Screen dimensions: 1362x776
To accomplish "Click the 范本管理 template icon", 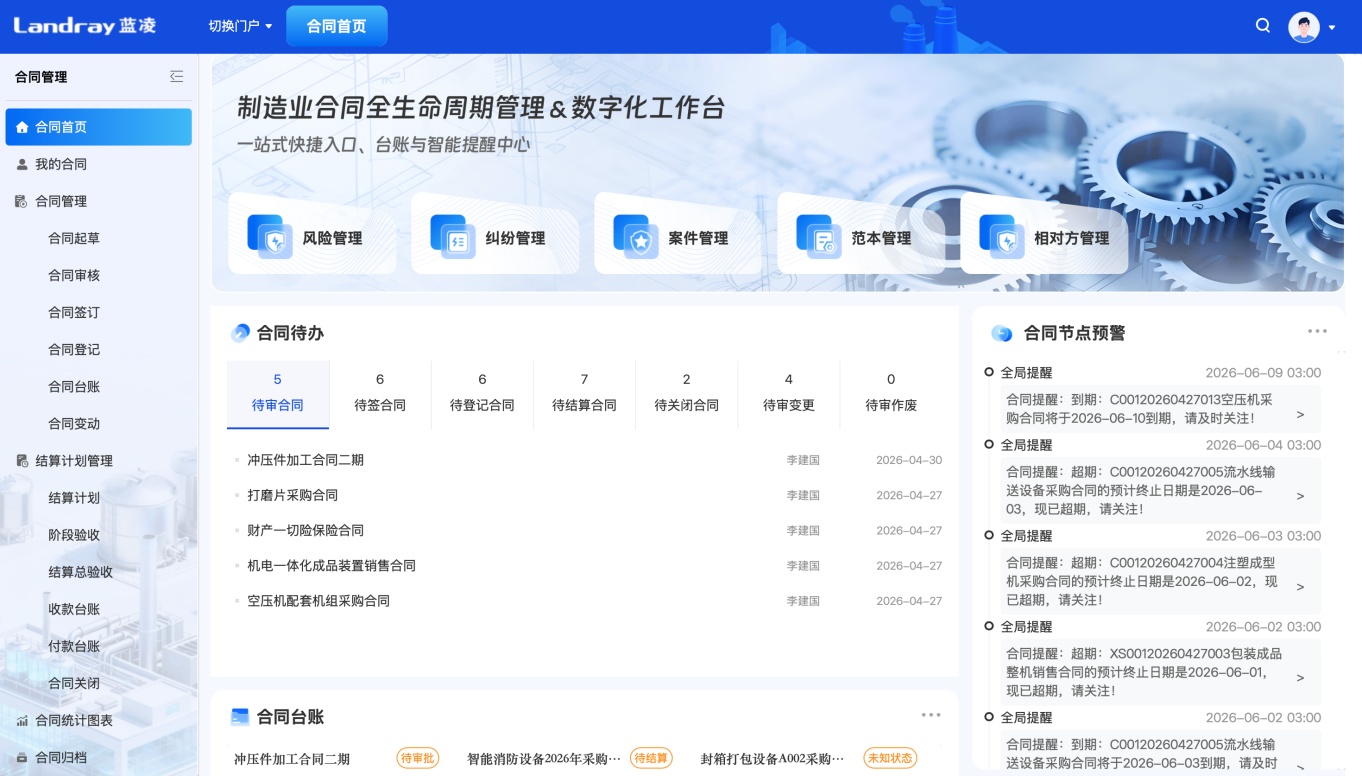I will (819, 237).
